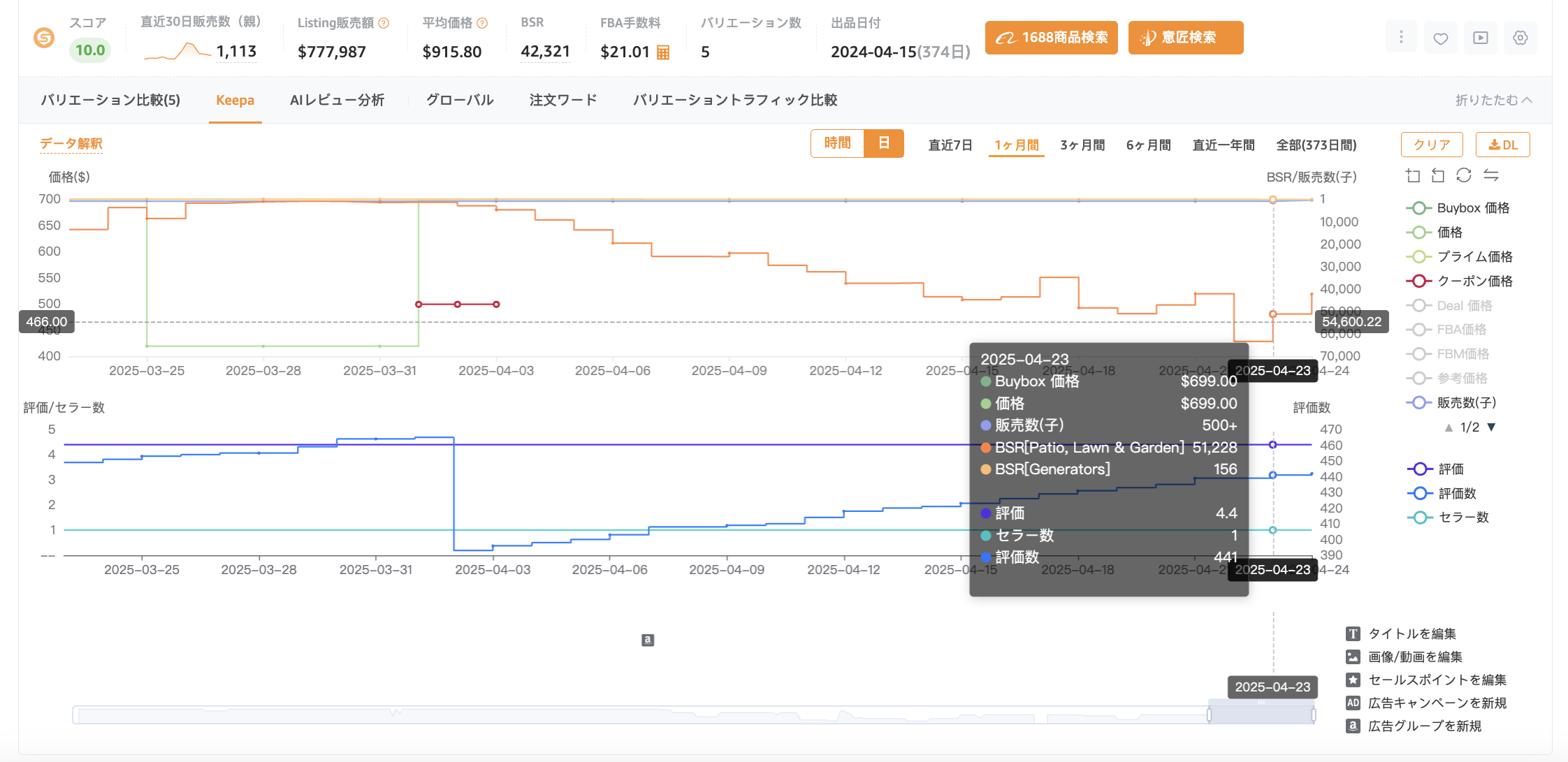Image resolution: width=1568 pixels, height=762 pixels.
Task: Toggle Buybox 価格 legend series
Action: click(1458, 208)
